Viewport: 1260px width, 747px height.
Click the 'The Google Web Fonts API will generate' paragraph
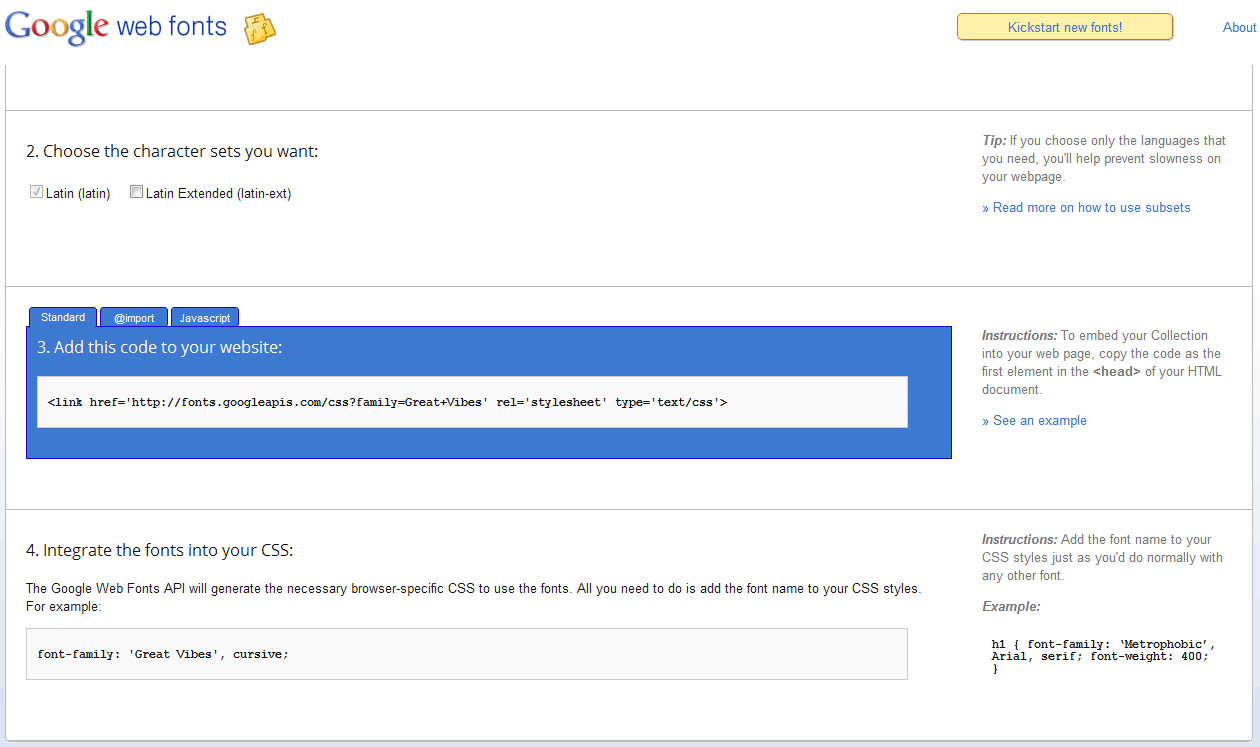(x=472, y=598)
